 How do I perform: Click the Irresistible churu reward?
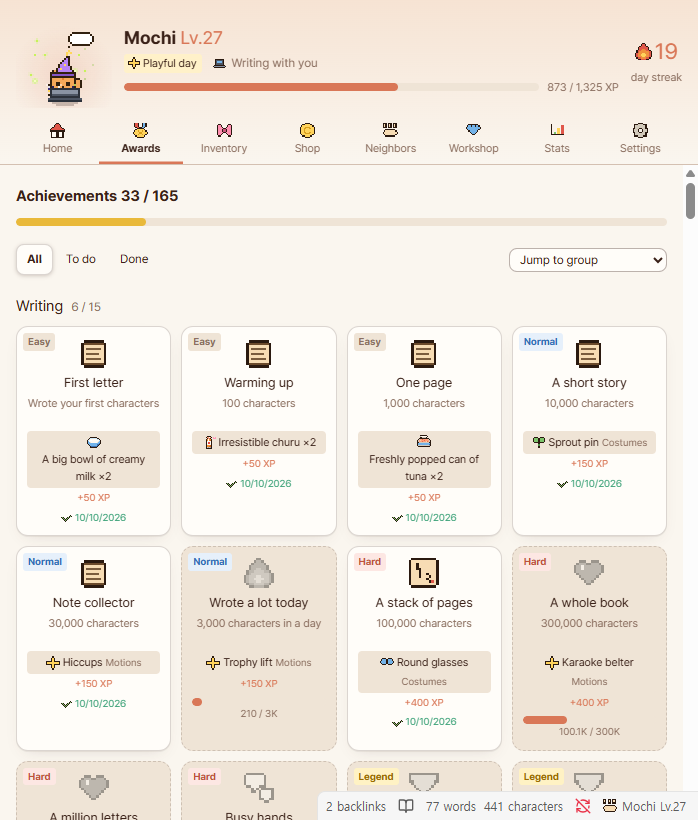(259, 442)
